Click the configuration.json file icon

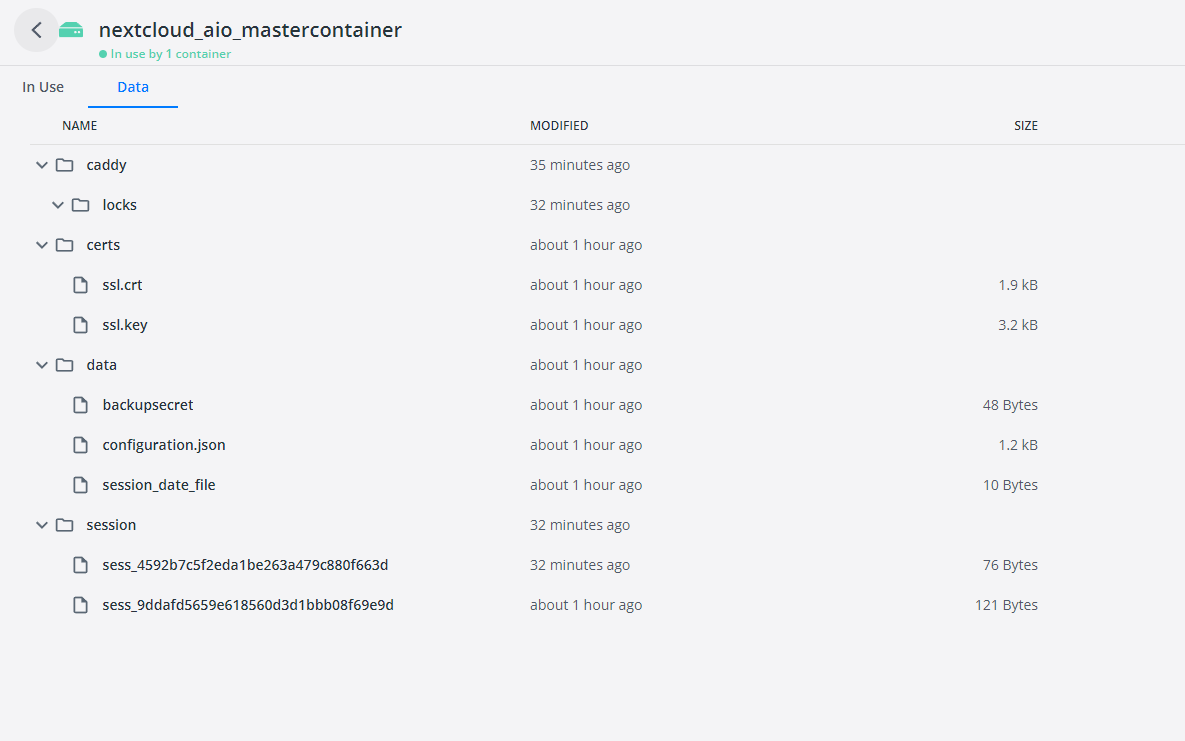(81, 445)
